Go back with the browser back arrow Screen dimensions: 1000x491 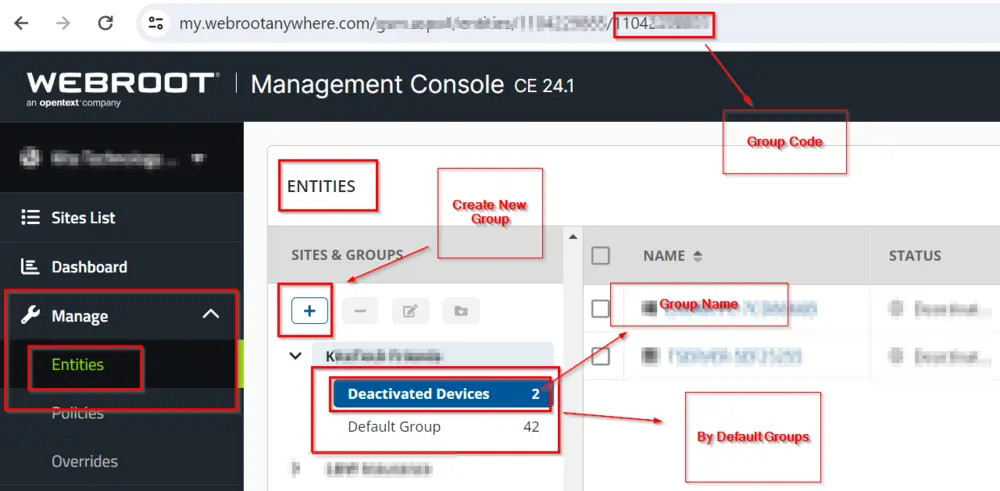(21, 24)
